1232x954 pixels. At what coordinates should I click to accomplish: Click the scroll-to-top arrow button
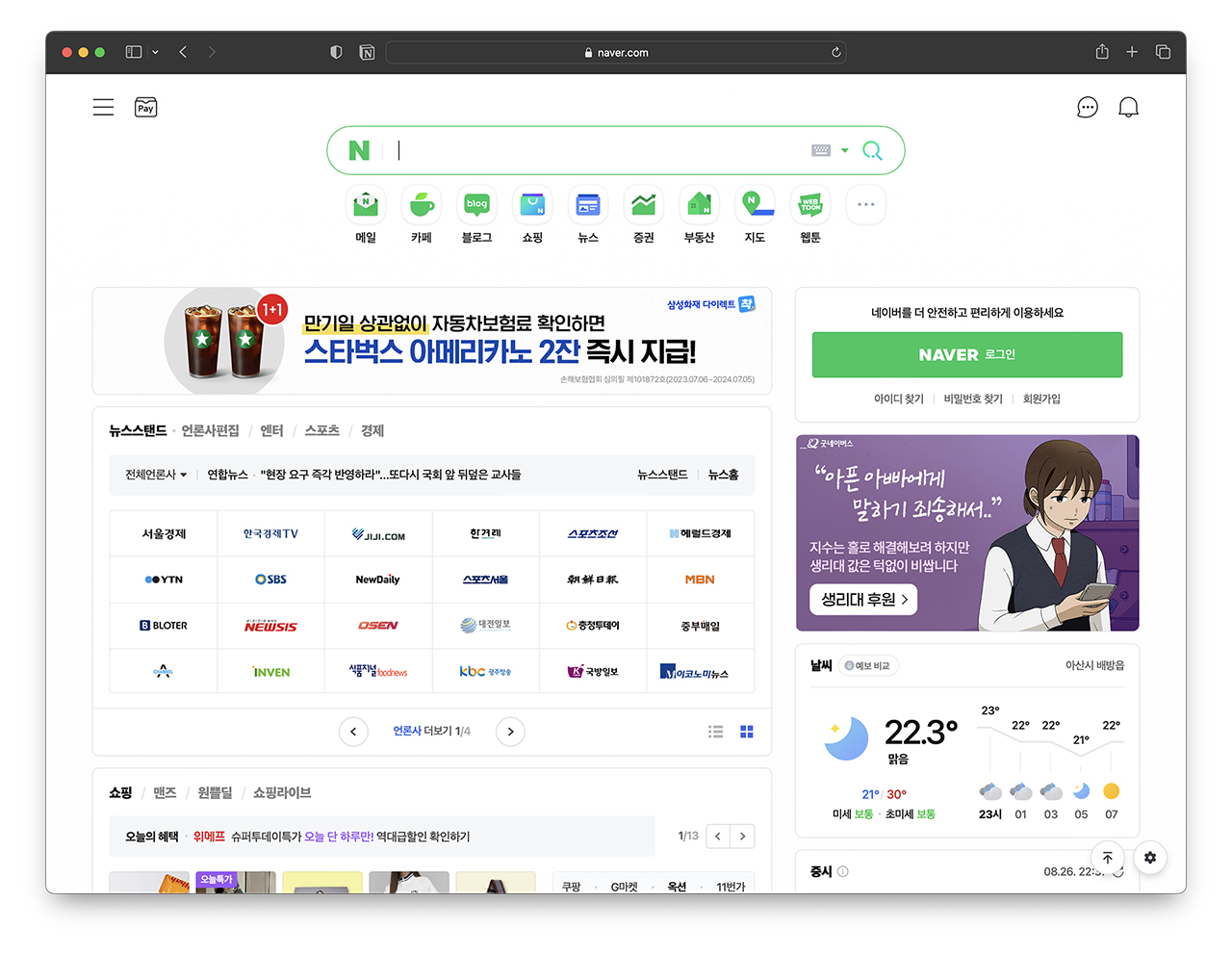1108,858
